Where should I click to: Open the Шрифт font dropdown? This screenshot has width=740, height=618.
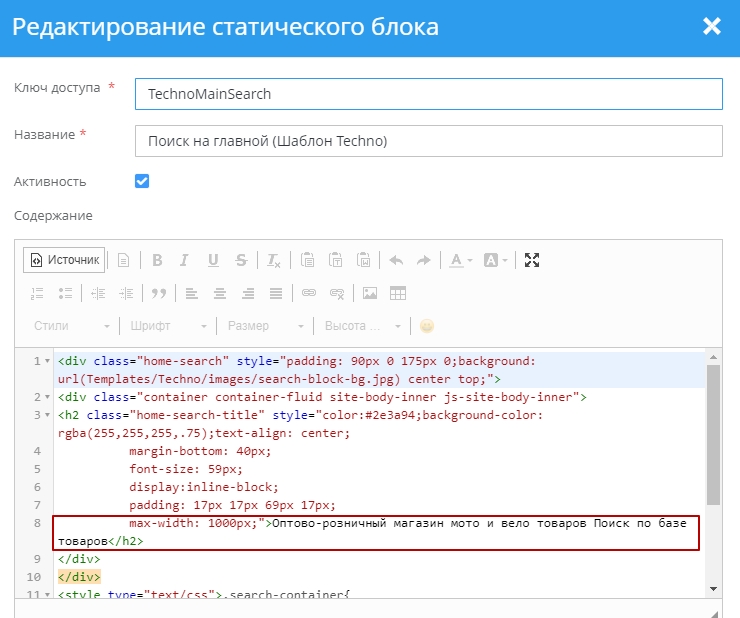tap(168, 326)
